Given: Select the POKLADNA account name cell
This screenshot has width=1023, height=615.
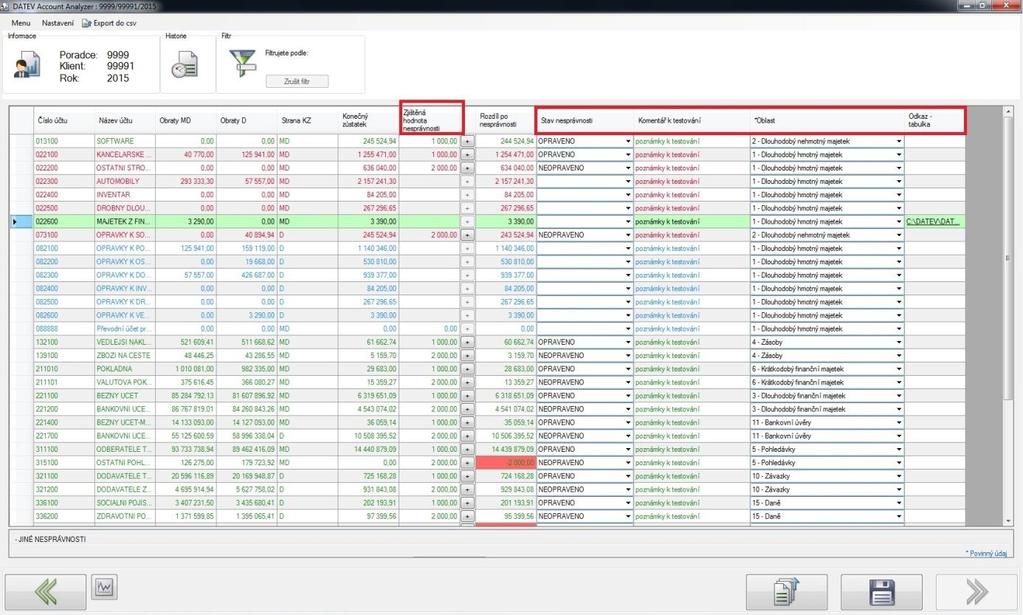Looking at the screenshot, I should tap(125, 368).
